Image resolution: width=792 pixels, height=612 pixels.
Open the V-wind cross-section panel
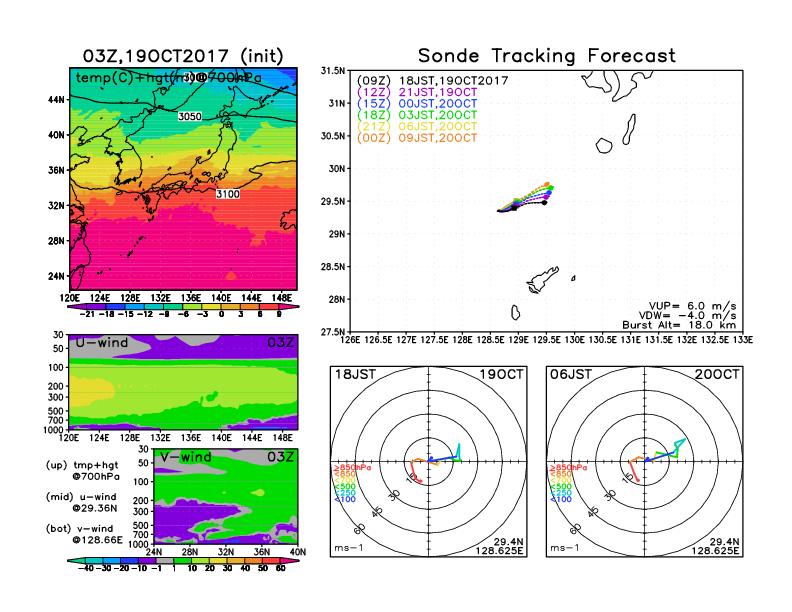tap(225, 496)
